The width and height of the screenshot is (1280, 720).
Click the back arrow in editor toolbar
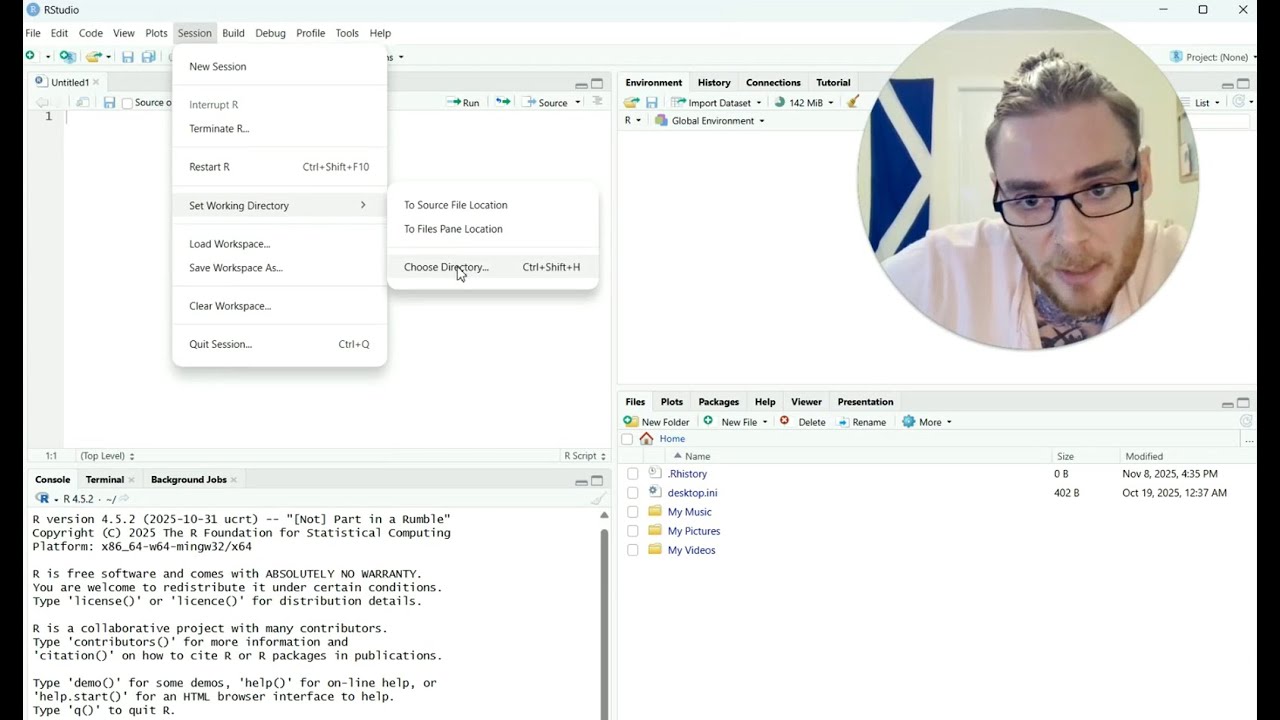41,102
